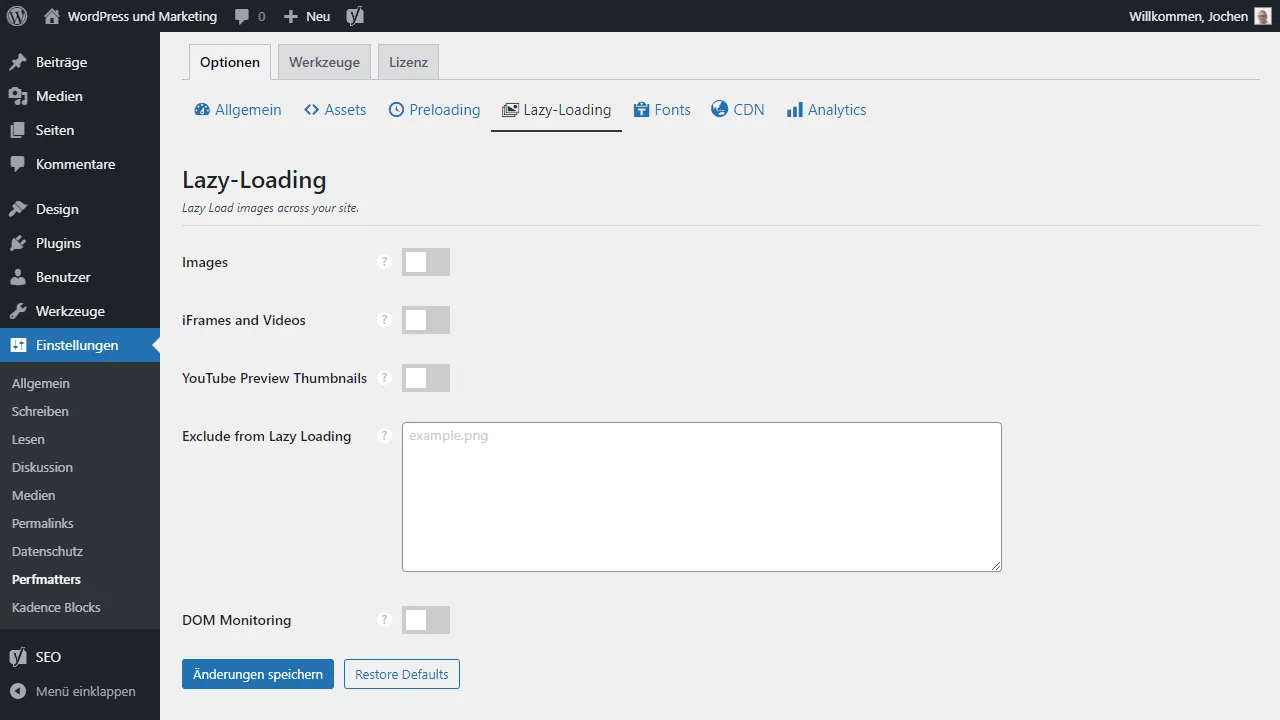
Task: Click the Preloading clock icon
Action: (x=396, y=110)
